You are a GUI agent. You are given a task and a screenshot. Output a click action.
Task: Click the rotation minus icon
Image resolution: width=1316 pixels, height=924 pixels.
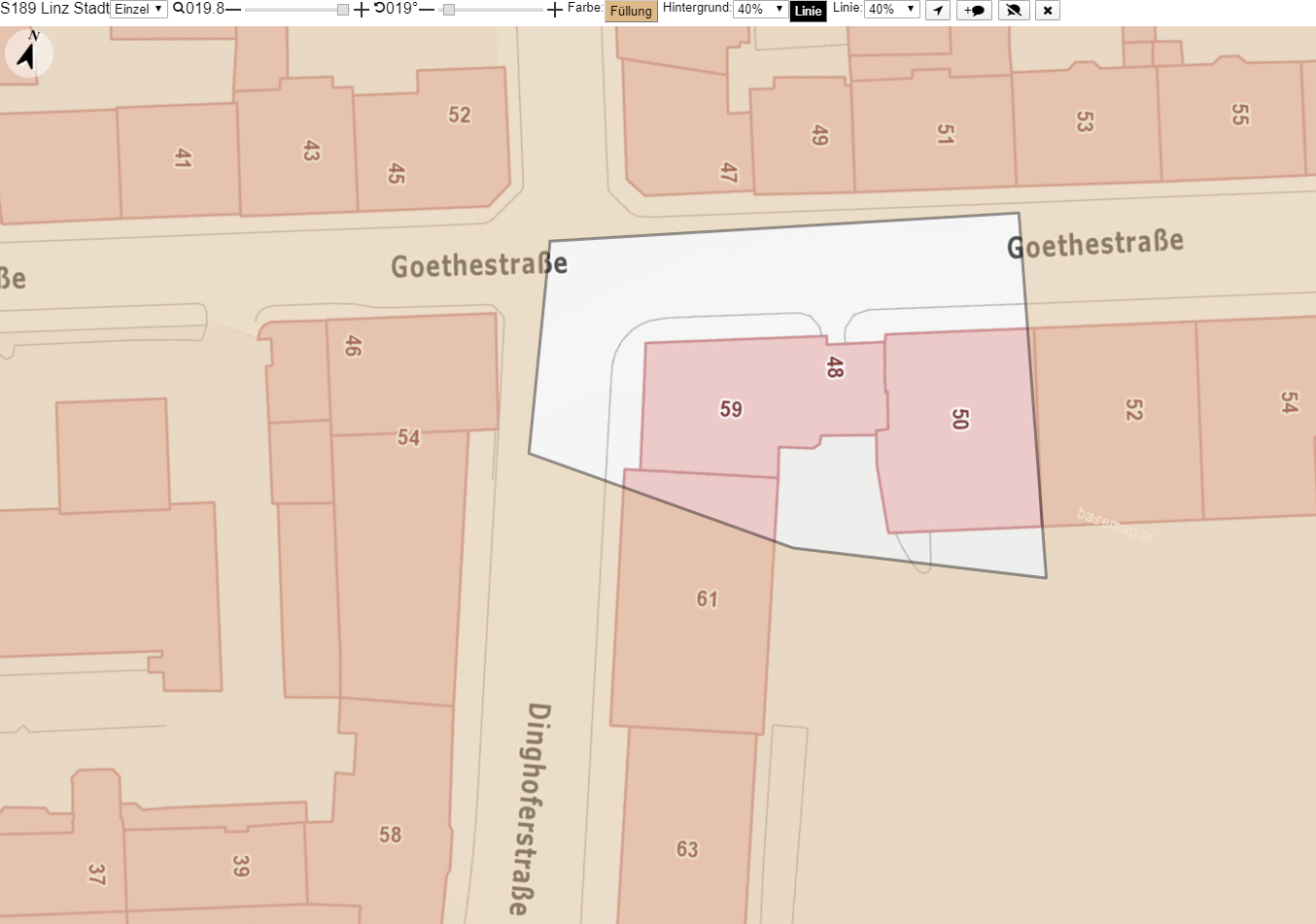427,10
